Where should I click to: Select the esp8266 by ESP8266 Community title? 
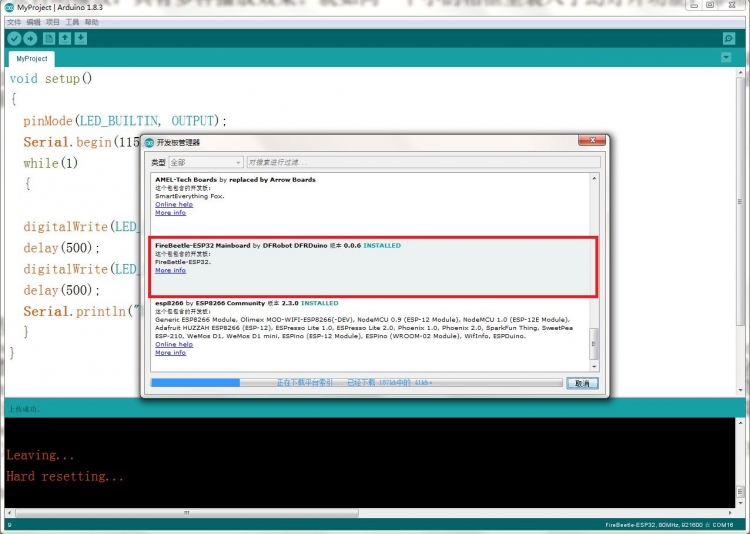click(x=210, y=303)
